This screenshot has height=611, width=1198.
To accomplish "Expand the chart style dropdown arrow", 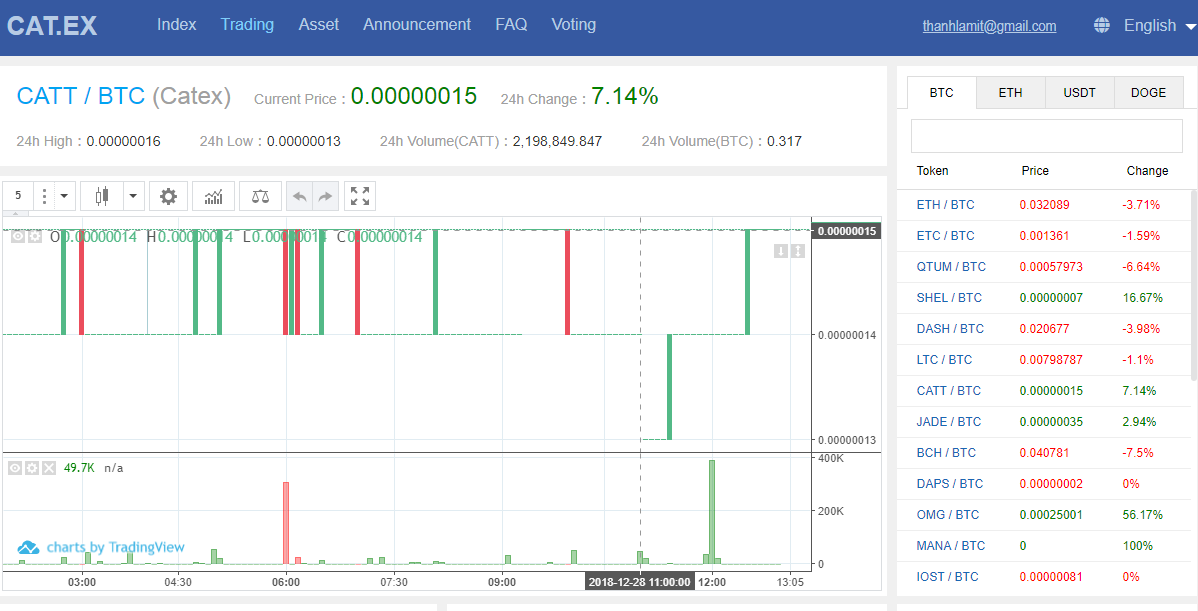I will (134, 196).
